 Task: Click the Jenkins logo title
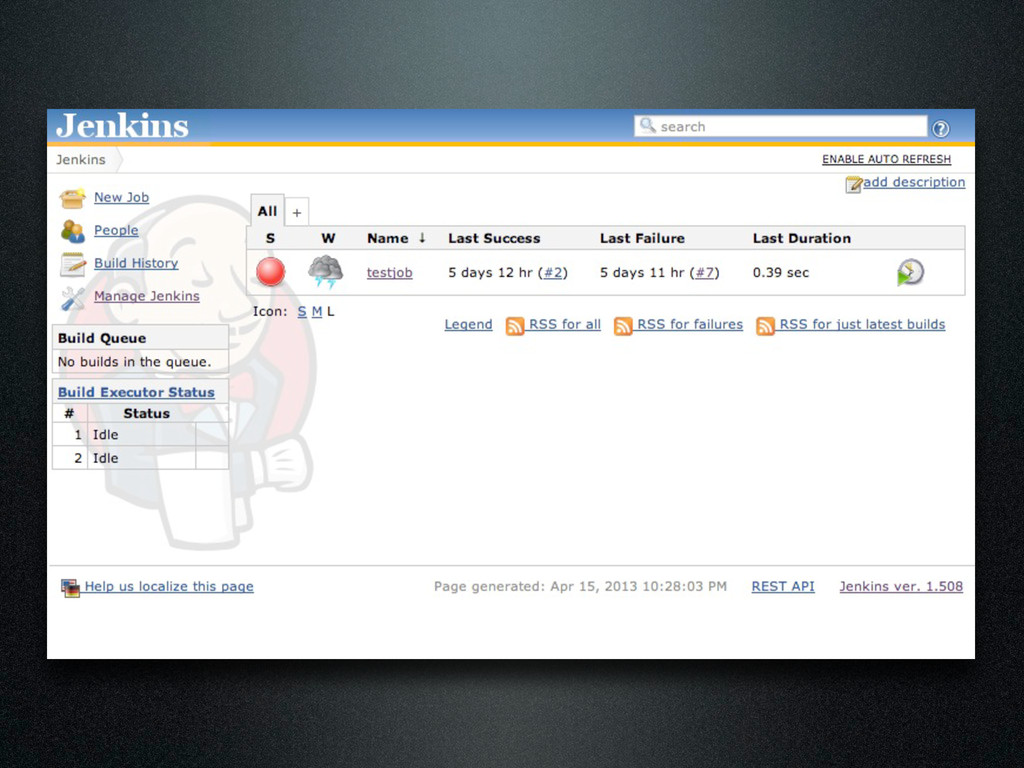(x=123, y=125)
